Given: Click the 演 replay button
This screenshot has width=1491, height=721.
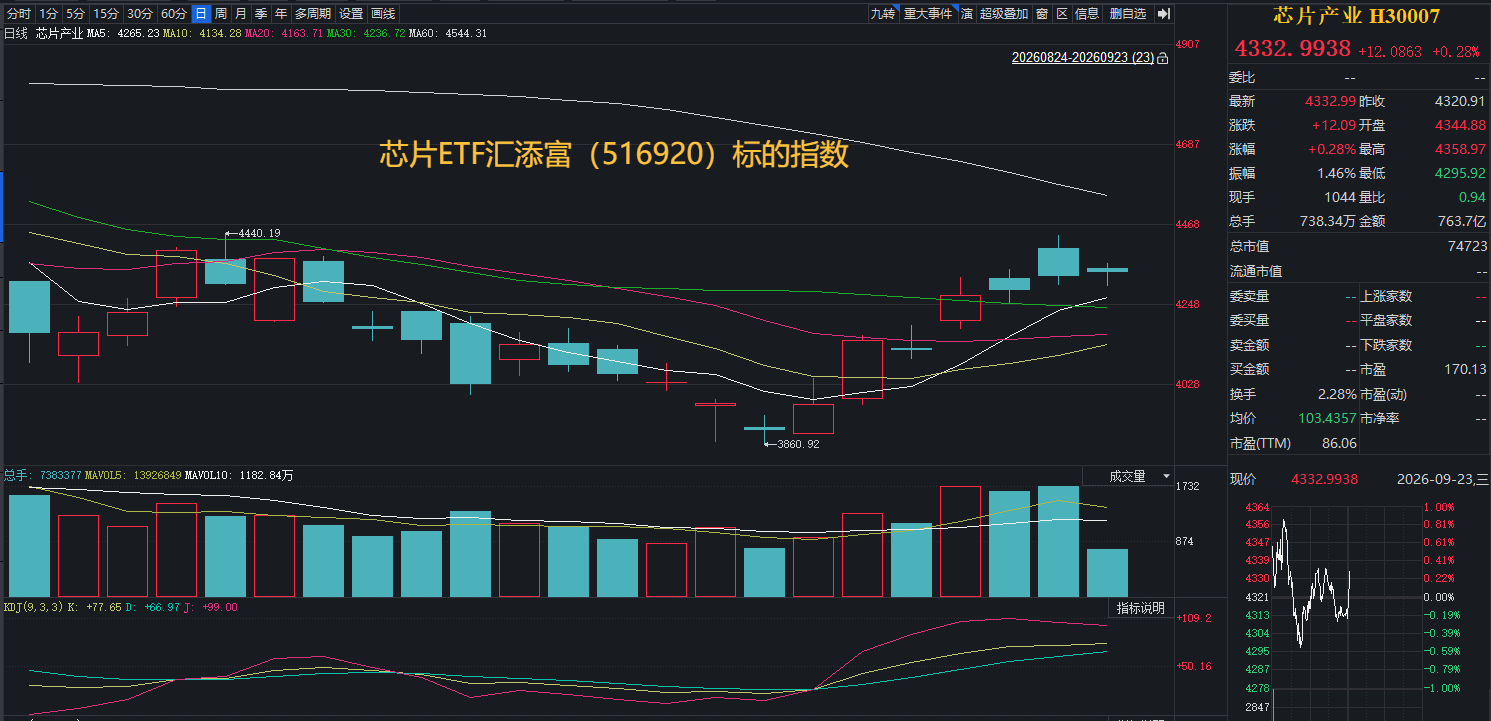Looking at the screenshot, I should pos(967,14).
